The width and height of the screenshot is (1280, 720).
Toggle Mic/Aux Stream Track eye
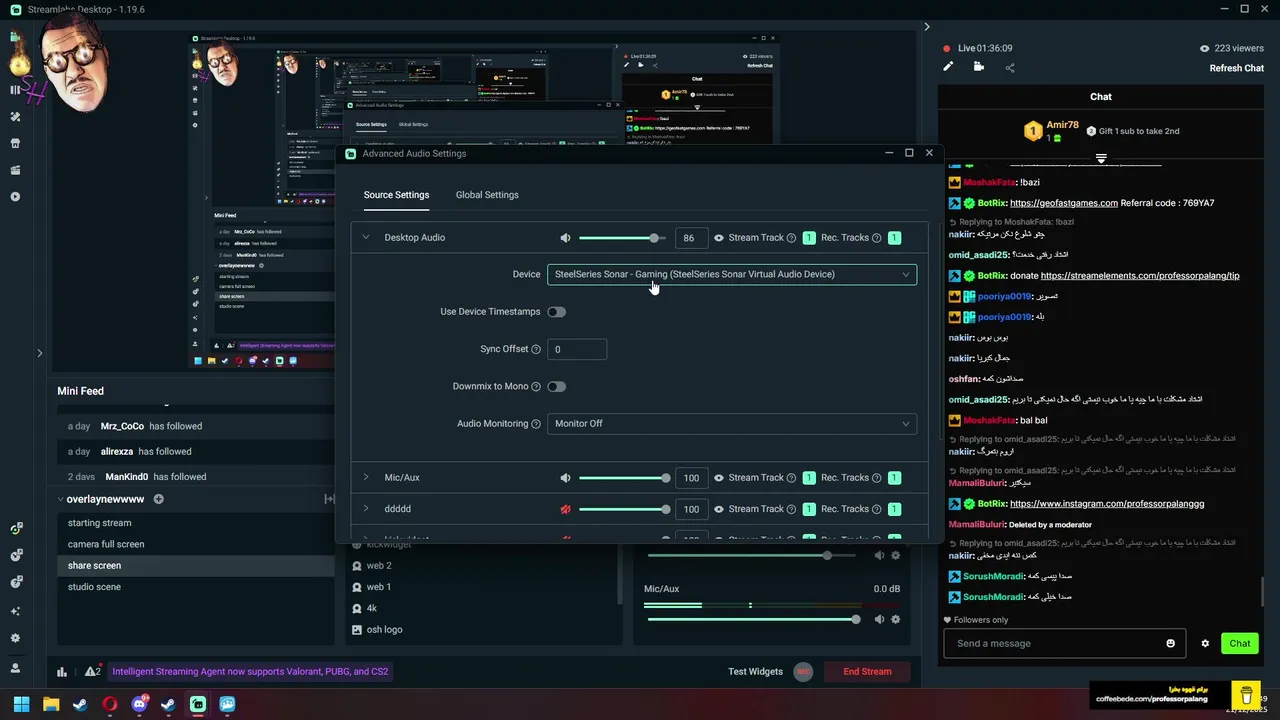(719, 478)
